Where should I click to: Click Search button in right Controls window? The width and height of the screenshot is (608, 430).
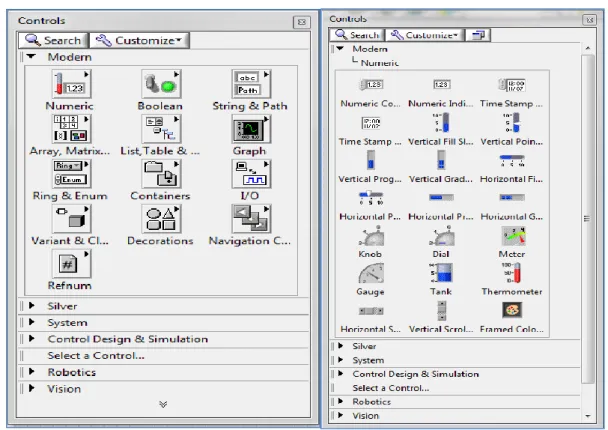(x=357, y=35)
